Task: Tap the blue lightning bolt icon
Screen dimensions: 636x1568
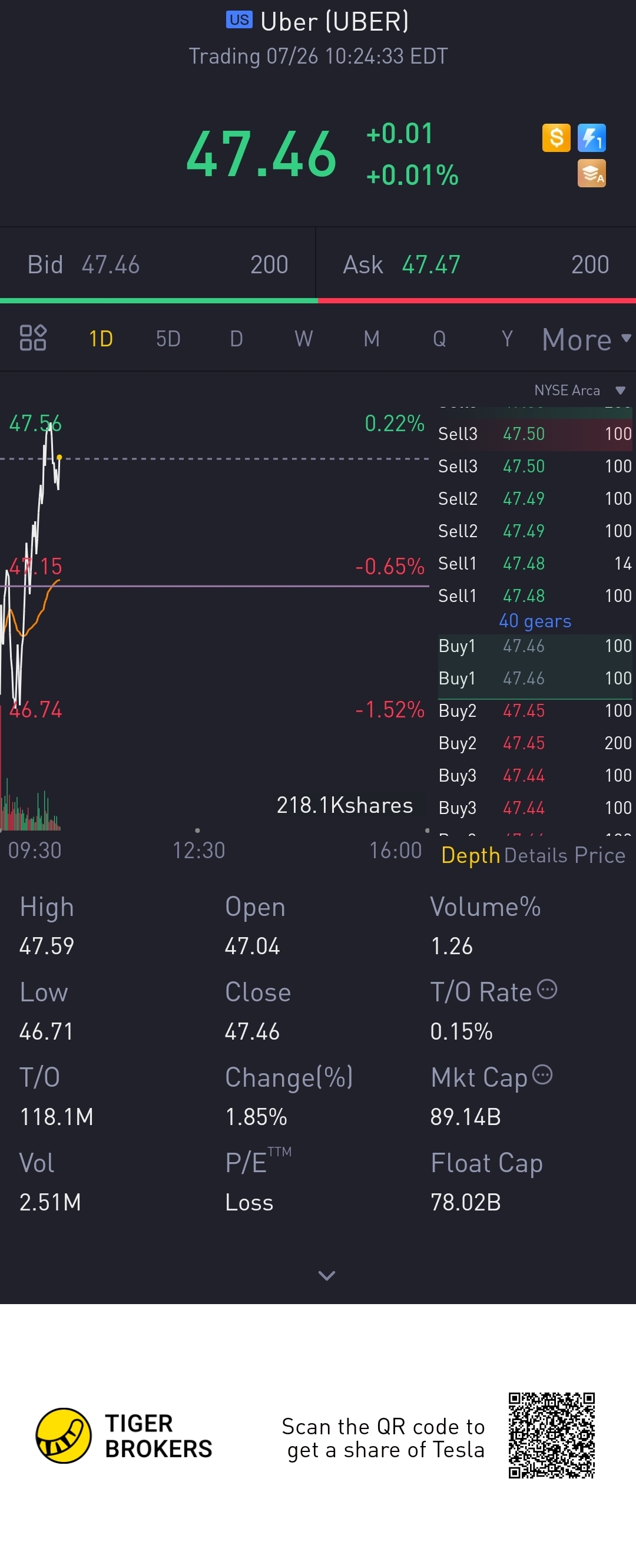Action: 592,138
